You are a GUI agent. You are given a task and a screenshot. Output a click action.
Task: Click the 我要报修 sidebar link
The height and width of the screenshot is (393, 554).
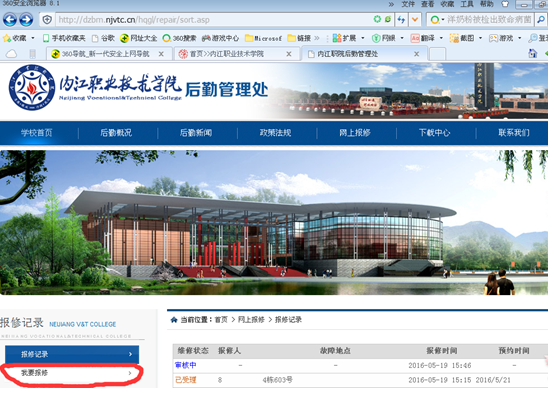tap(72, 373)
